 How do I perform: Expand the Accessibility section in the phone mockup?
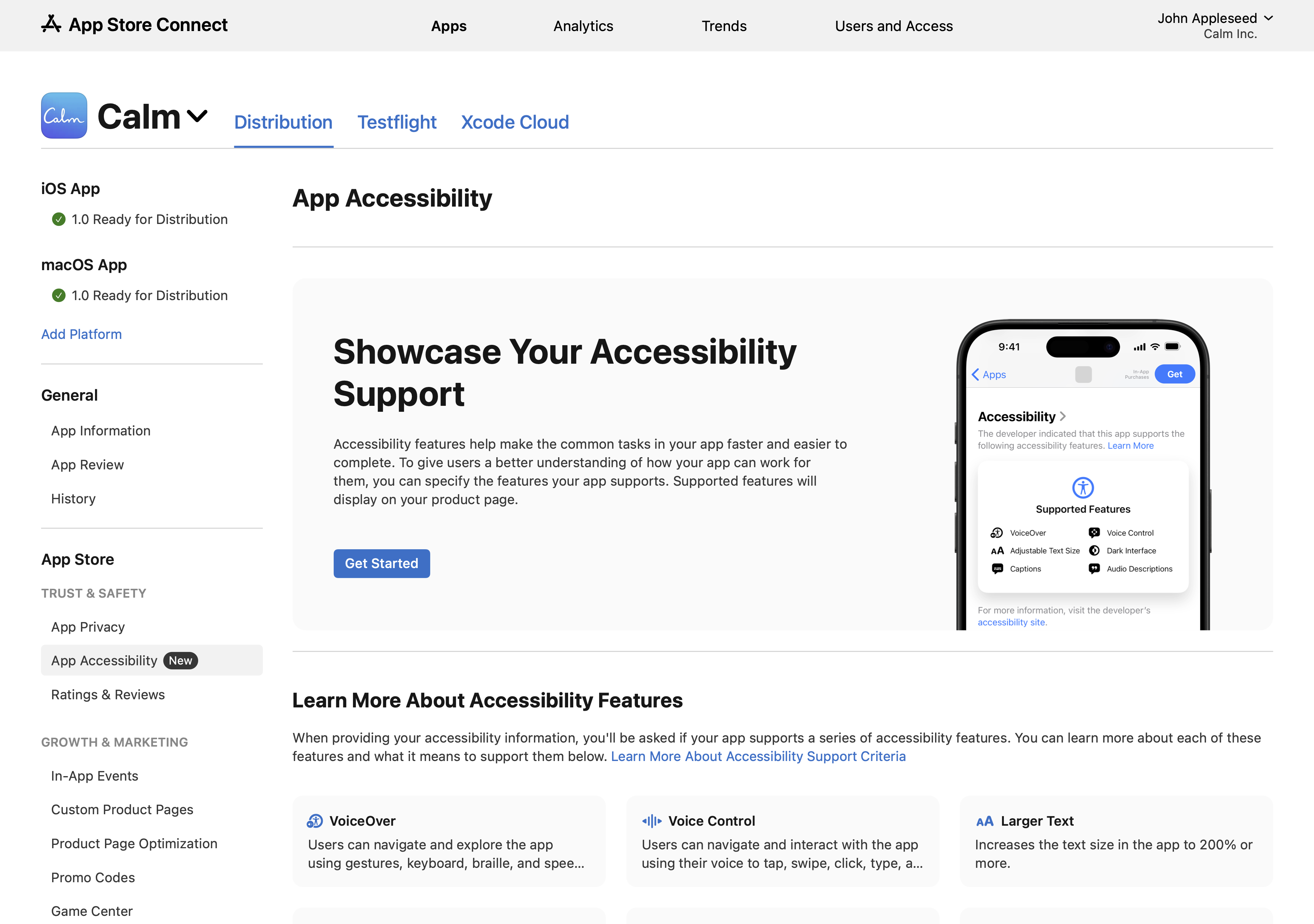click(x=1063, y=417)
